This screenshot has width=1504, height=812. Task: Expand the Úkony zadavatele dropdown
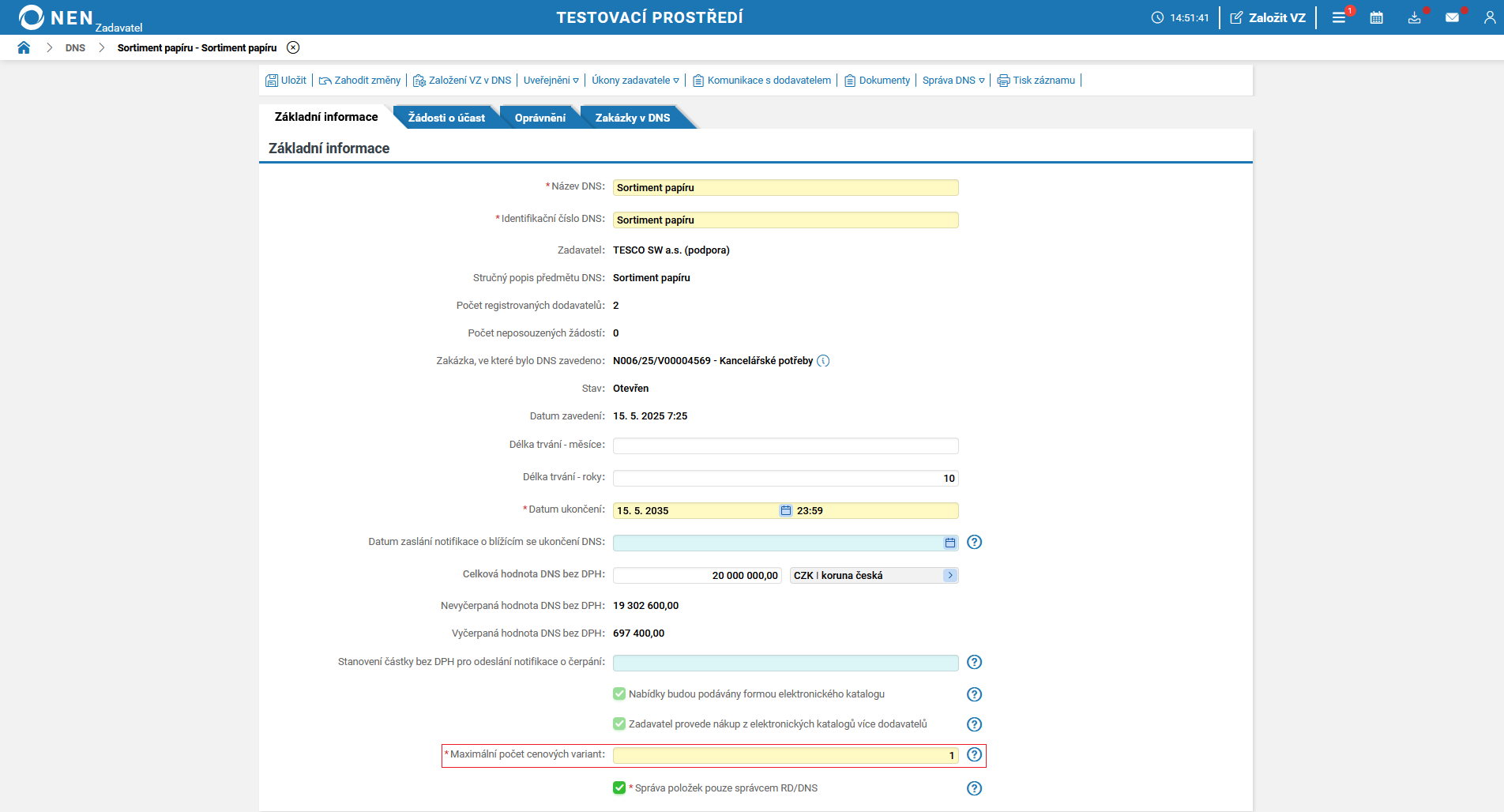635,80
